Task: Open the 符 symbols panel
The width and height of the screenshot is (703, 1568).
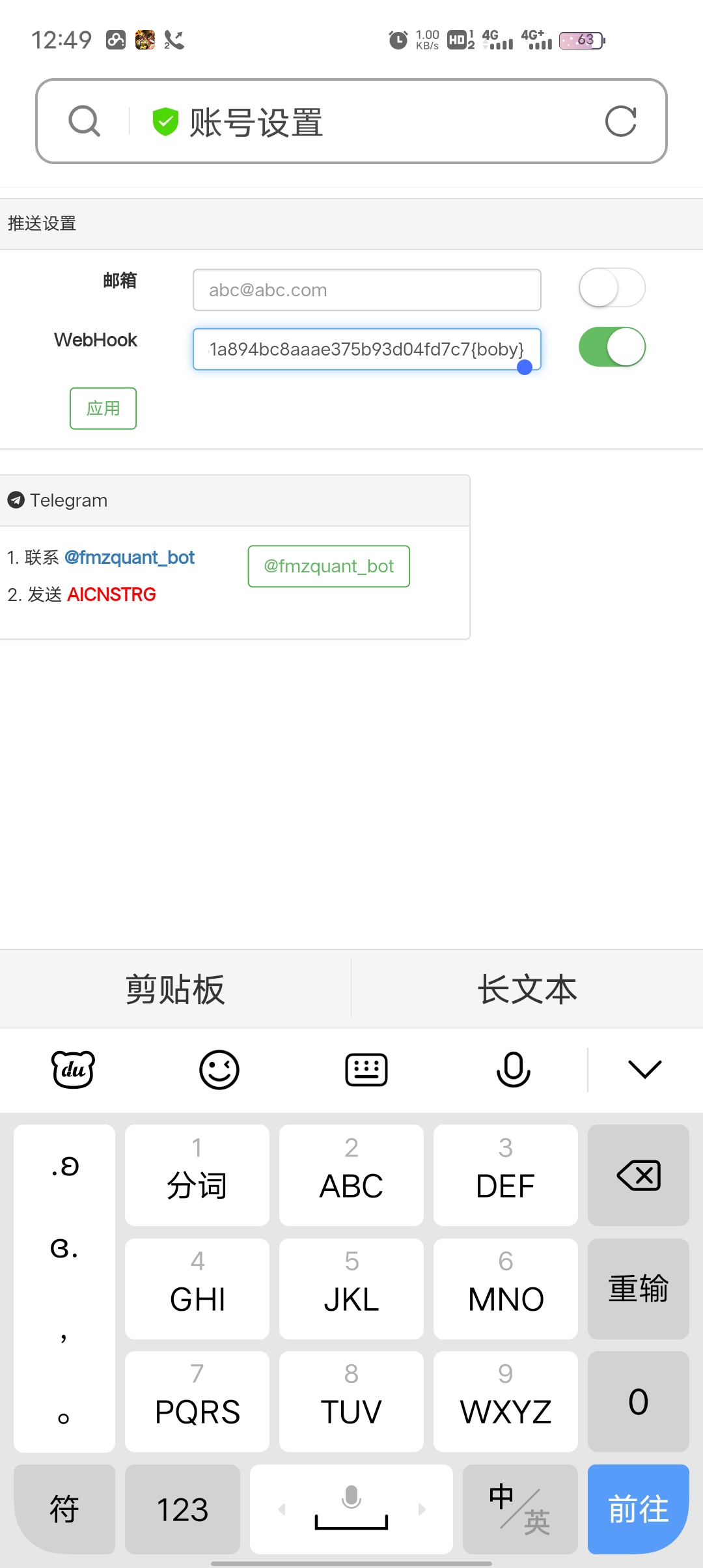Action: tap(64, 1509)
